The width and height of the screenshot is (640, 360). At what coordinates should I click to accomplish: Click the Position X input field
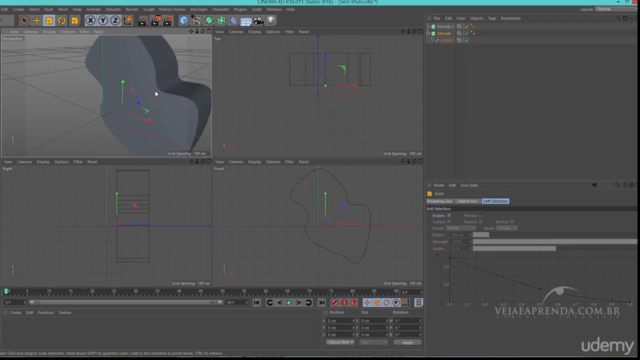pyautogui.click(x=340, y=321)
